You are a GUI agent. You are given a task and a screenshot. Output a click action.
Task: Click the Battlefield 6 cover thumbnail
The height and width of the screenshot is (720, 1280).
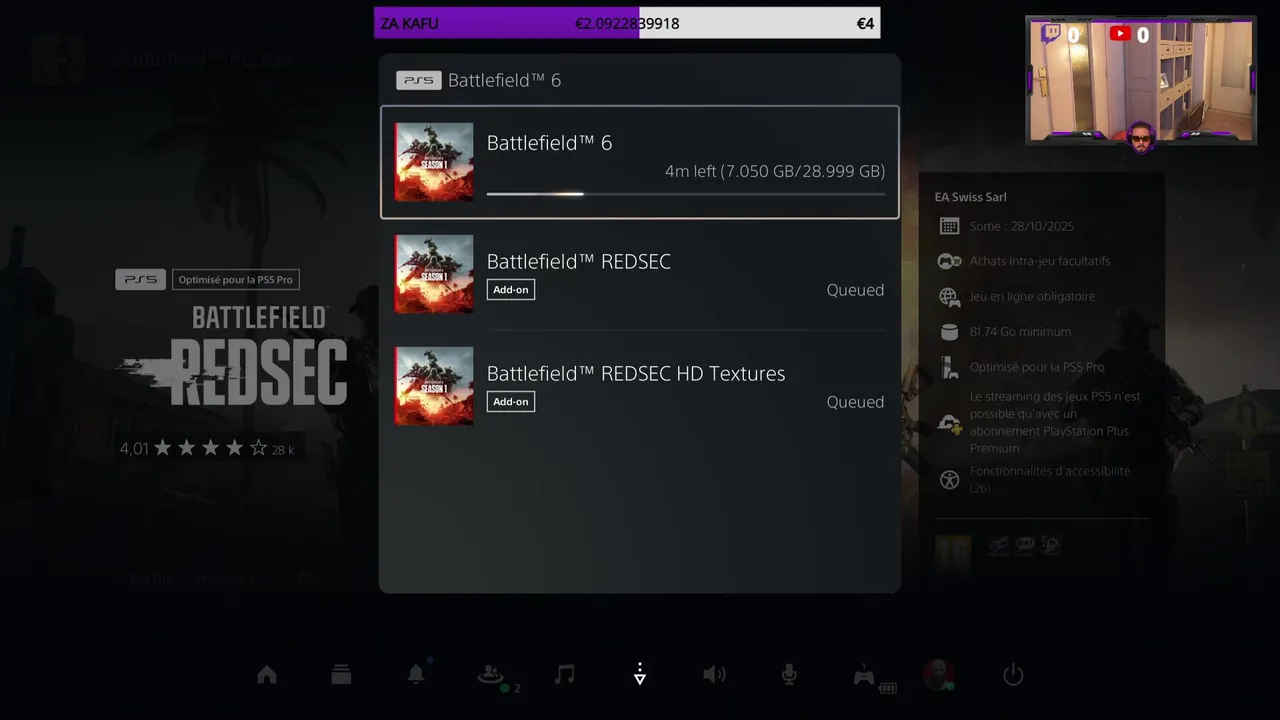(434, 162)
